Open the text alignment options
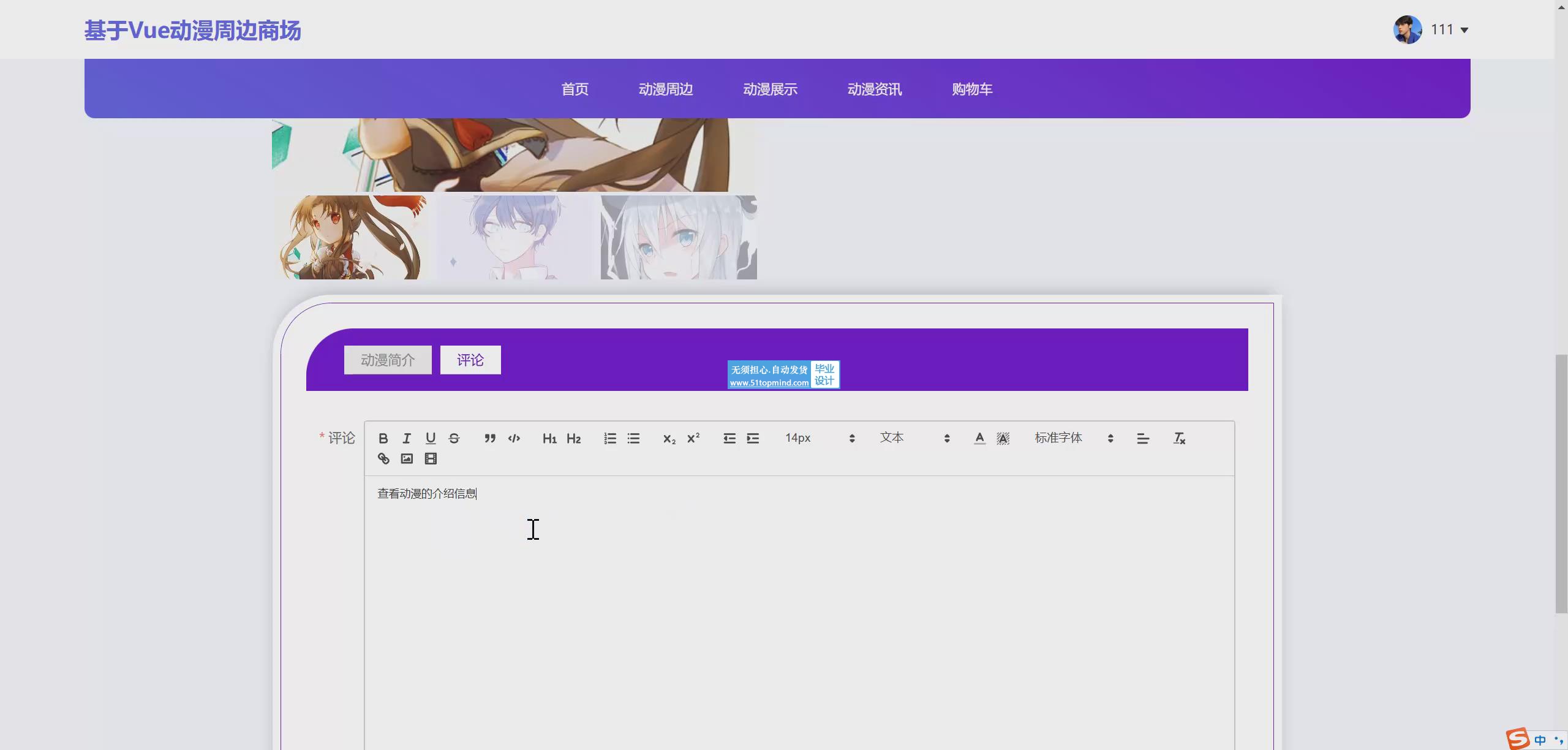 click(1143, 438)
